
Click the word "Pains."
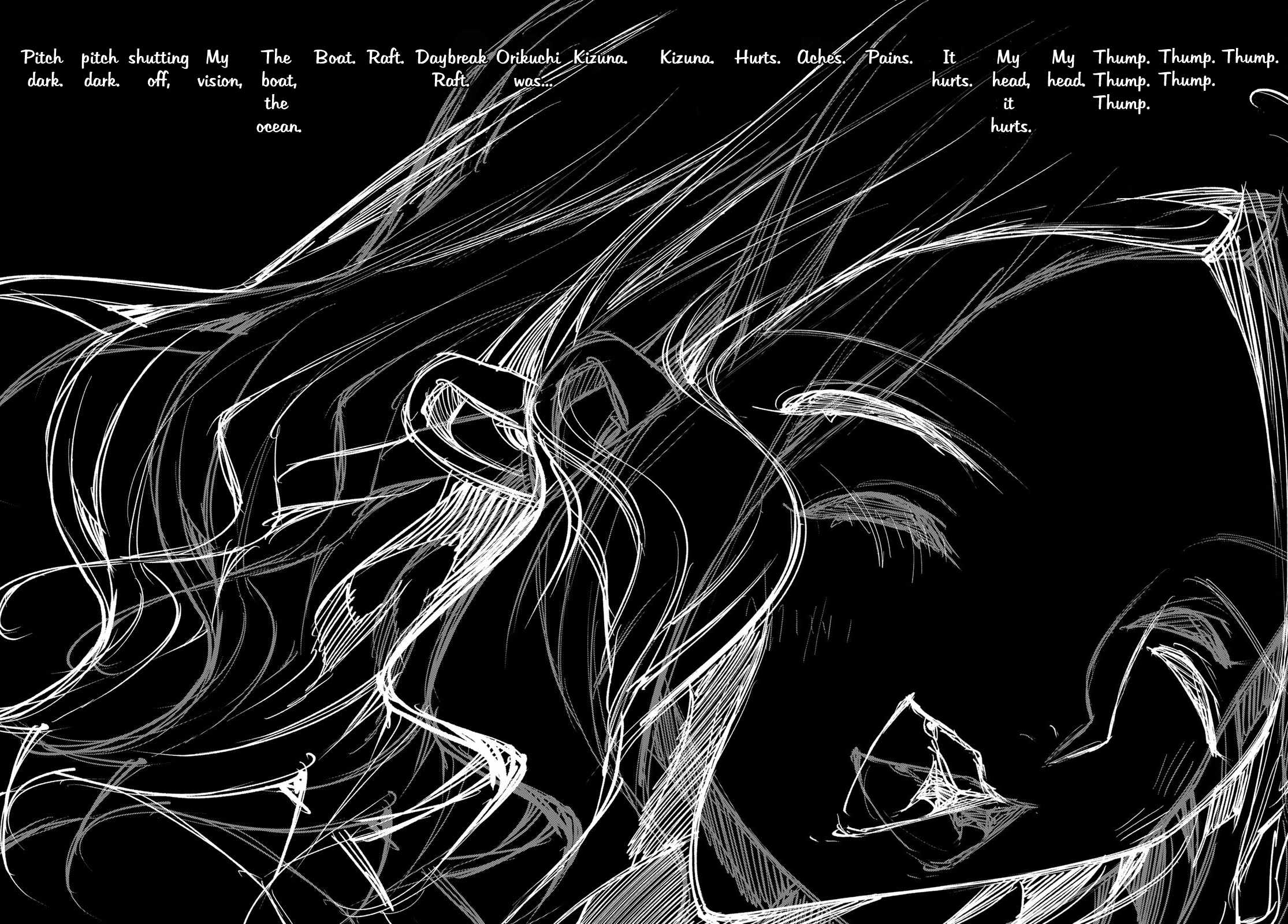890,58
